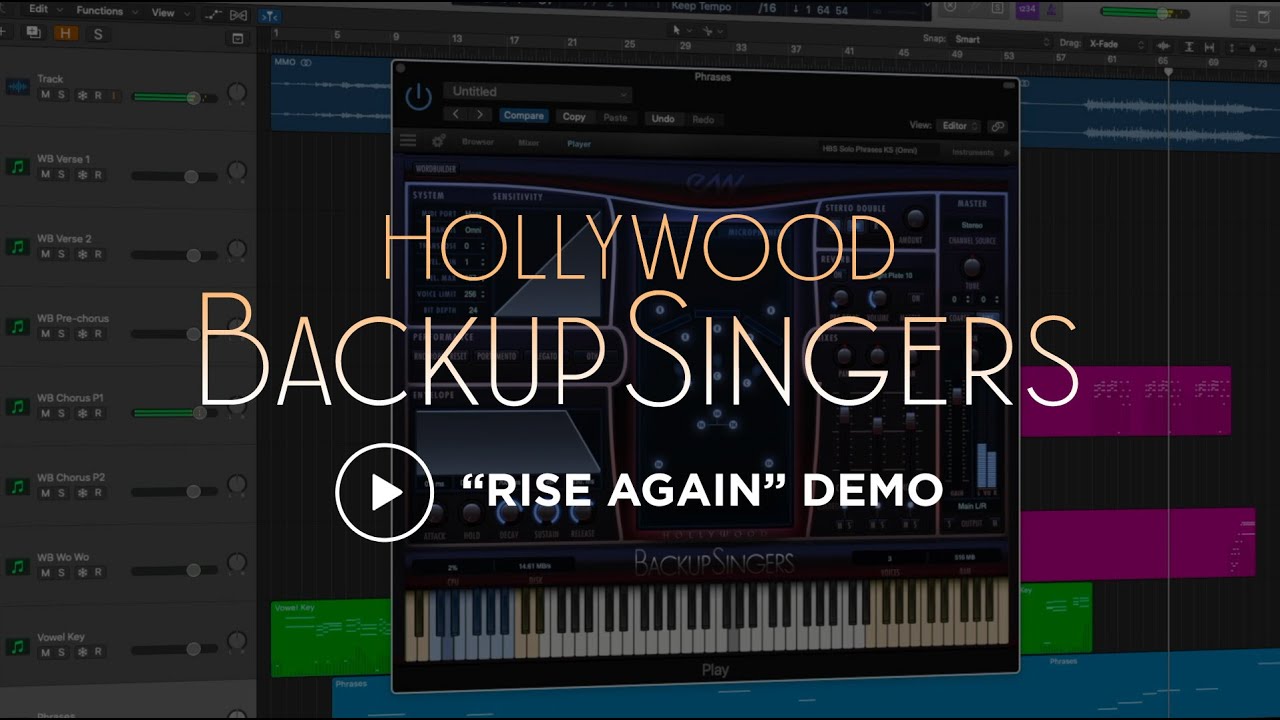This screenshot has width=1280, height=720.
Task: Click the Automation curve icon
Action: pos(213,15)
